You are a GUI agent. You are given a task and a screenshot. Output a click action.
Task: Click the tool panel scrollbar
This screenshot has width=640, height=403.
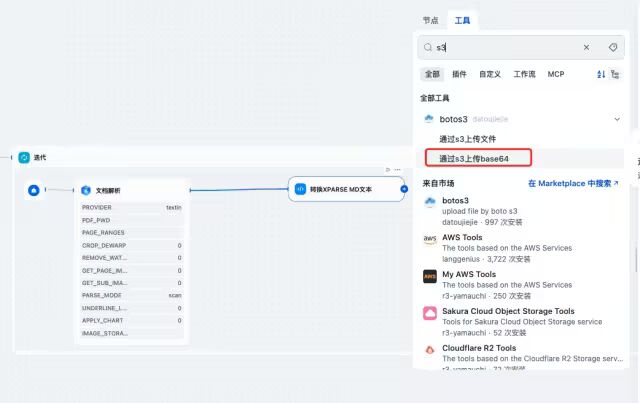tap(636, 259)
